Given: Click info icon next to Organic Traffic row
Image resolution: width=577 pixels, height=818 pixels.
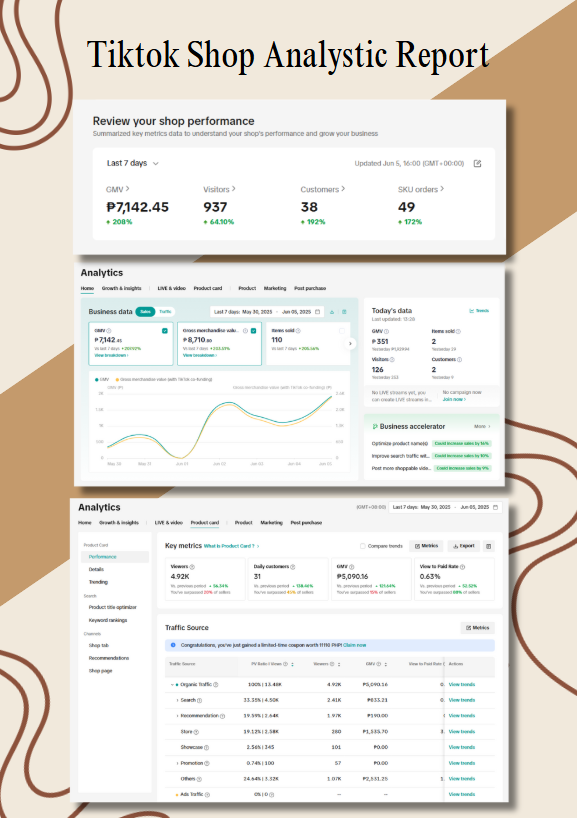Looking at the screenshot, I should click(x=215, y=684).
